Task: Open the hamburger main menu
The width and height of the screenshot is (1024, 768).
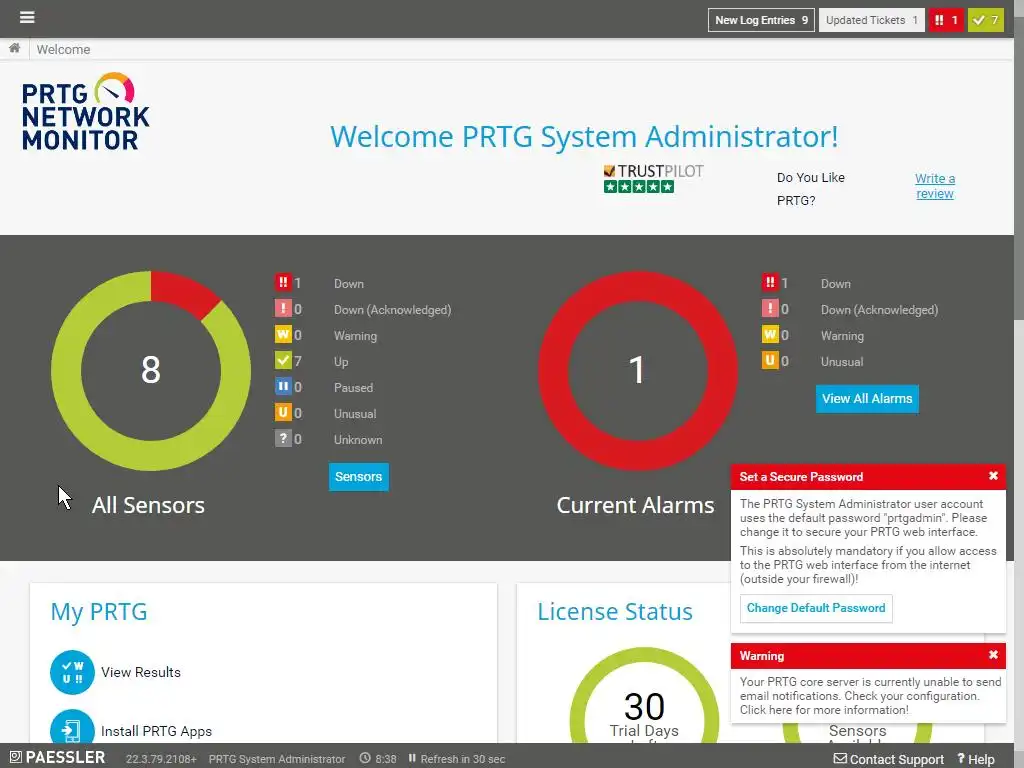Action: [x=27, y=17]
